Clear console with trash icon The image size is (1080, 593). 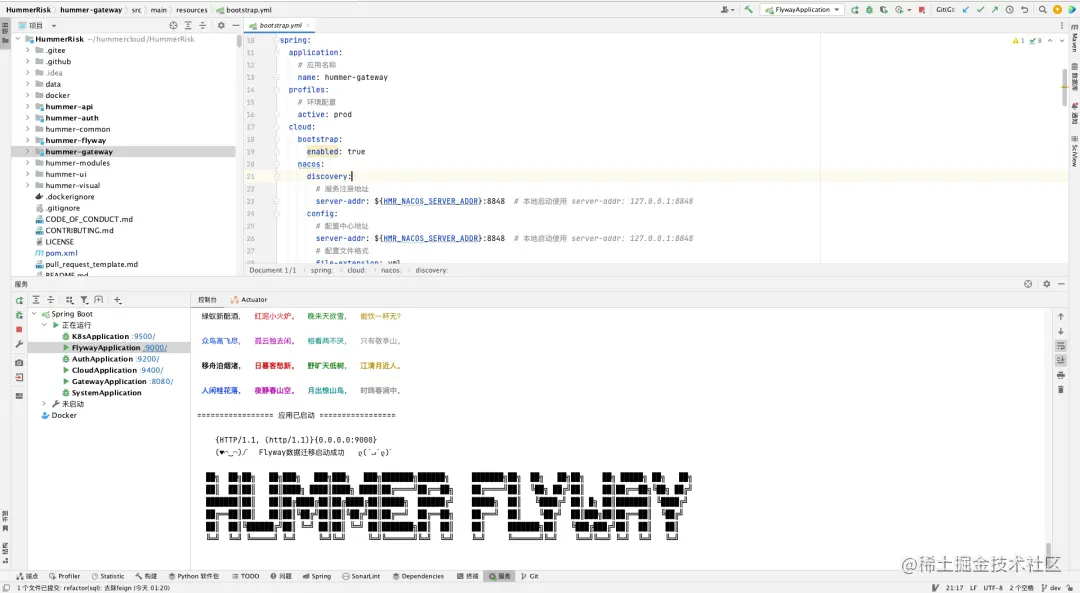(1061, 390)
